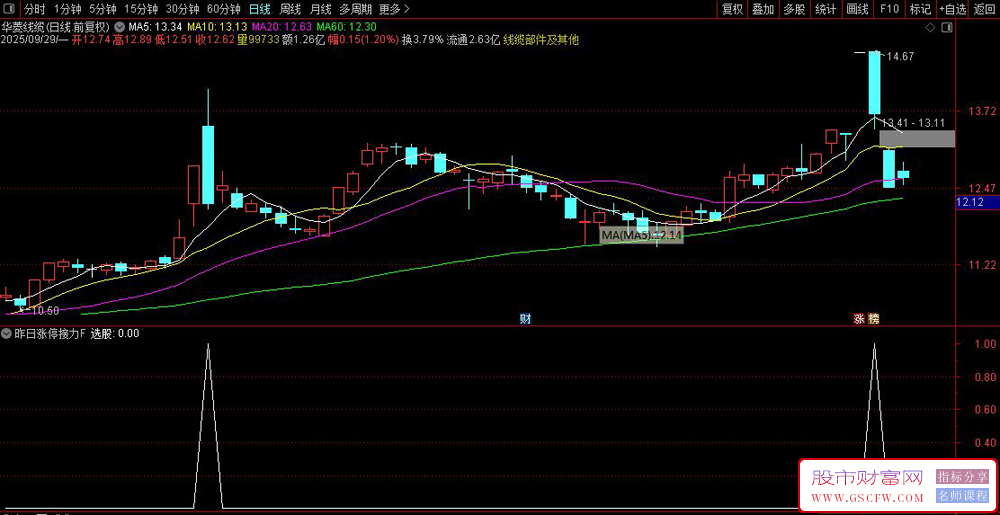Switch to the 周线 period
The height and width of the screenshot is (515, 1000).
[290, 9]
